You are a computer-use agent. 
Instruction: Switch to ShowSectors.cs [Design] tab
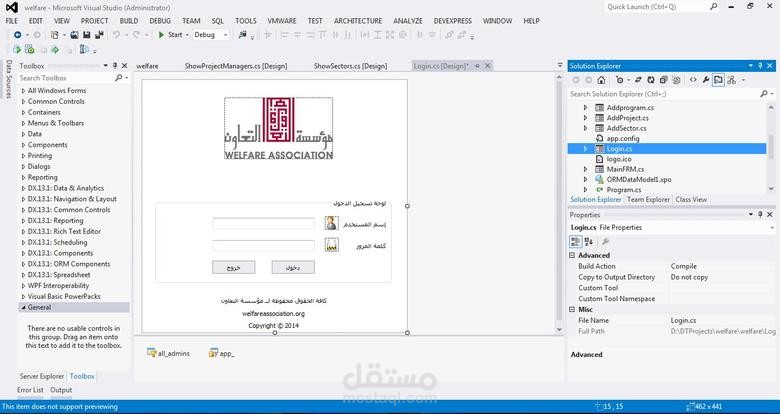coord(350,66)
